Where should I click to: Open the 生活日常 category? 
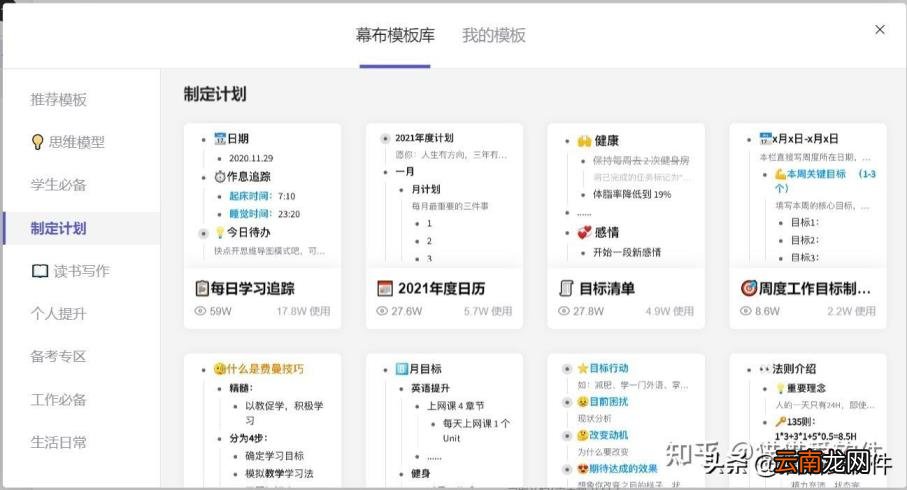(x=58, y=443)
